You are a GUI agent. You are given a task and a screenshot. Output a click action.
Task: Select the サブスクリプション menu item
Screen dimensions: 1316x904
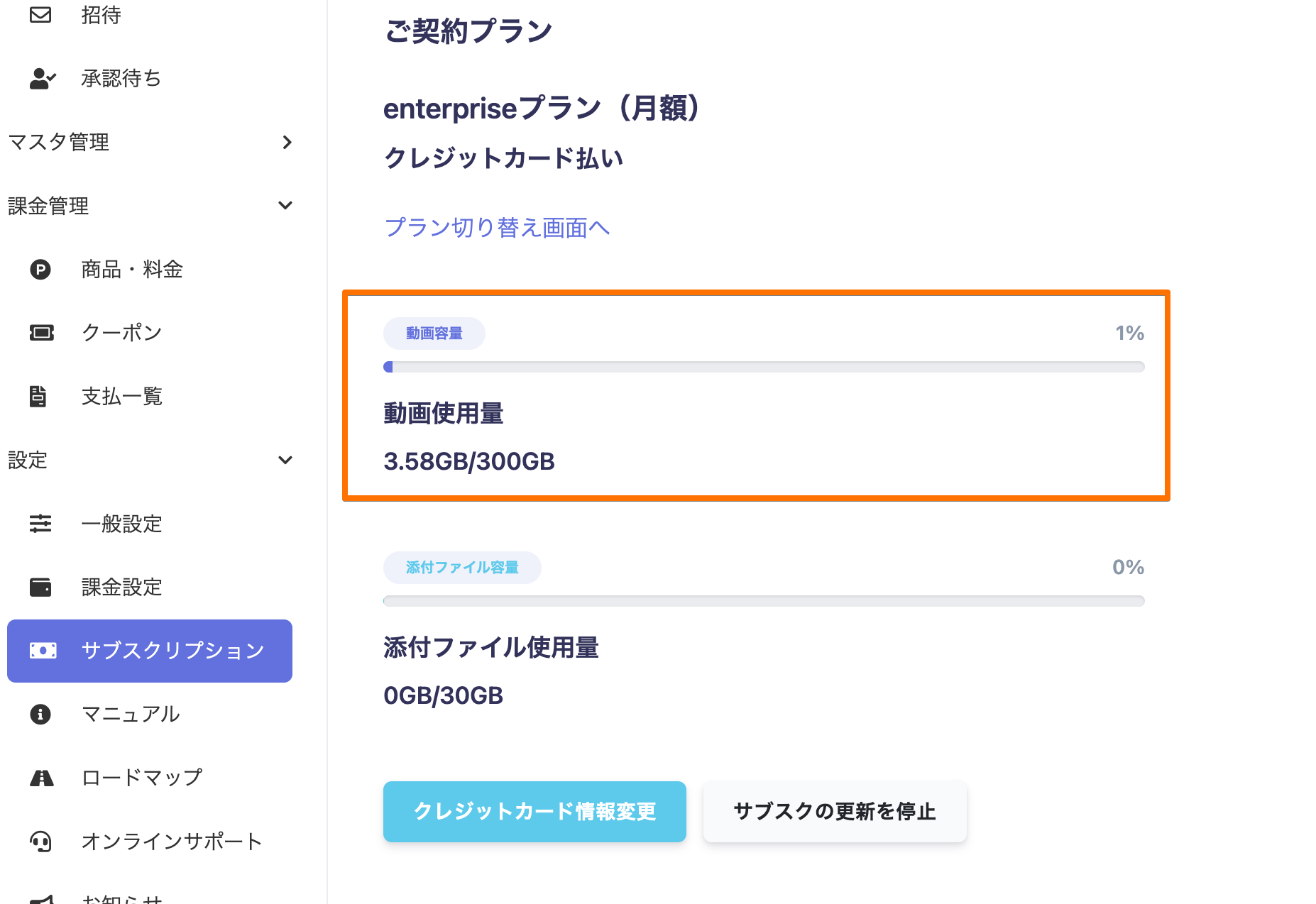point(150,651)
